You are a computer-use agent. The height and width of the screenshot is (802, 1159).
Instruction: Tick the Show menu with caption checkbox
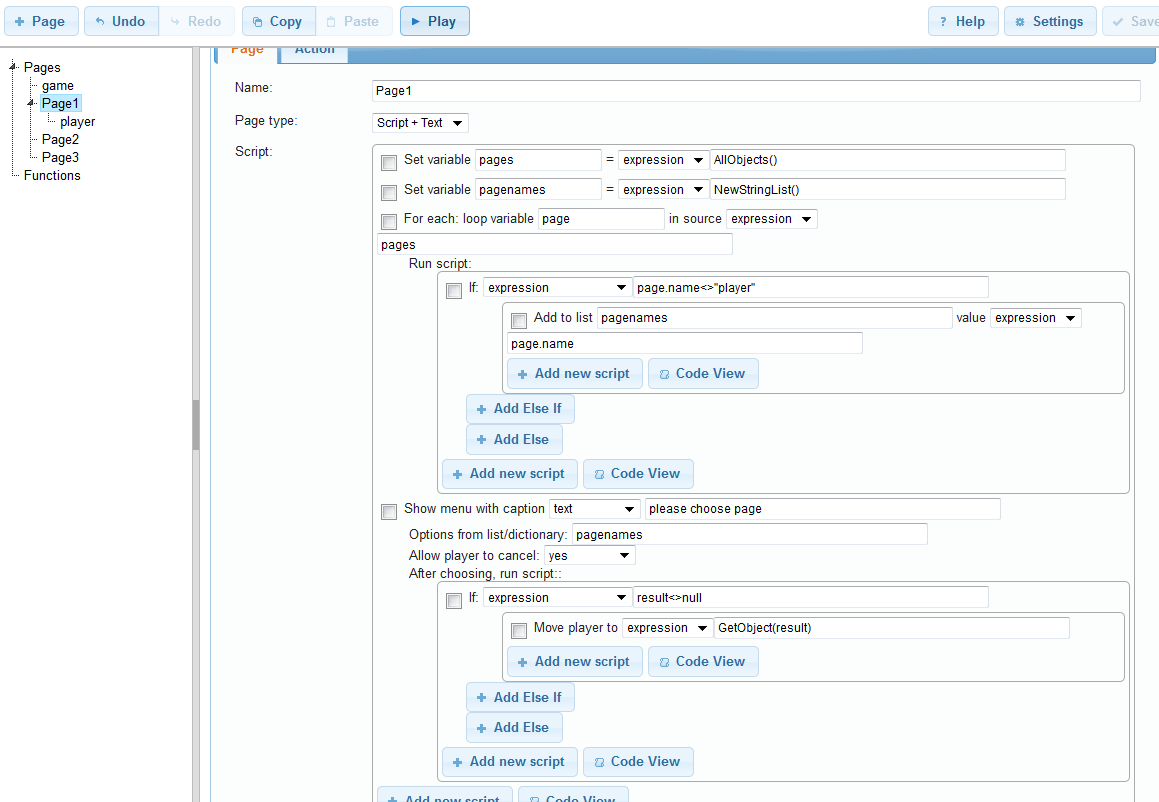389,512
